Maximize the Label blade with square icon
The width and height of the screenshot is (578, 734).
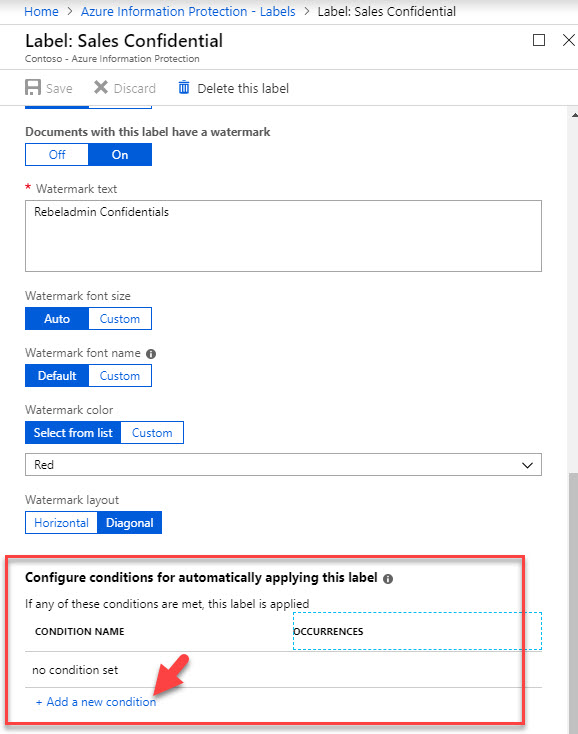point(539,40)
